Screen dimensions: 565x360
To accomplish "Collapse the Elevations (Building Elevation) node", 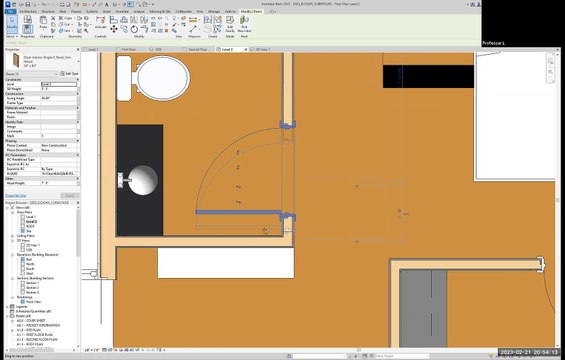I will click(13, 255).
